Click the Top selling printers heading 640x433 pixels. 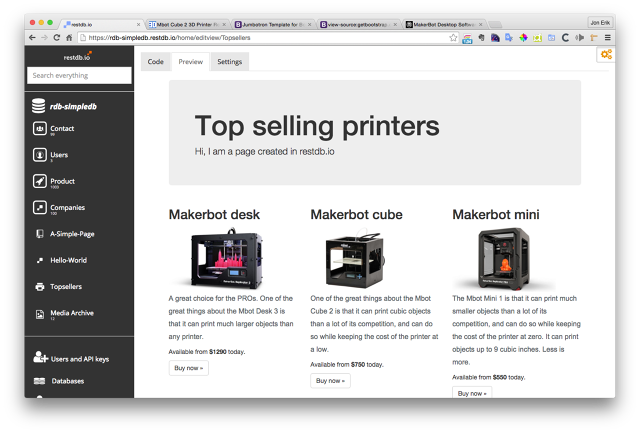(317, 126)
